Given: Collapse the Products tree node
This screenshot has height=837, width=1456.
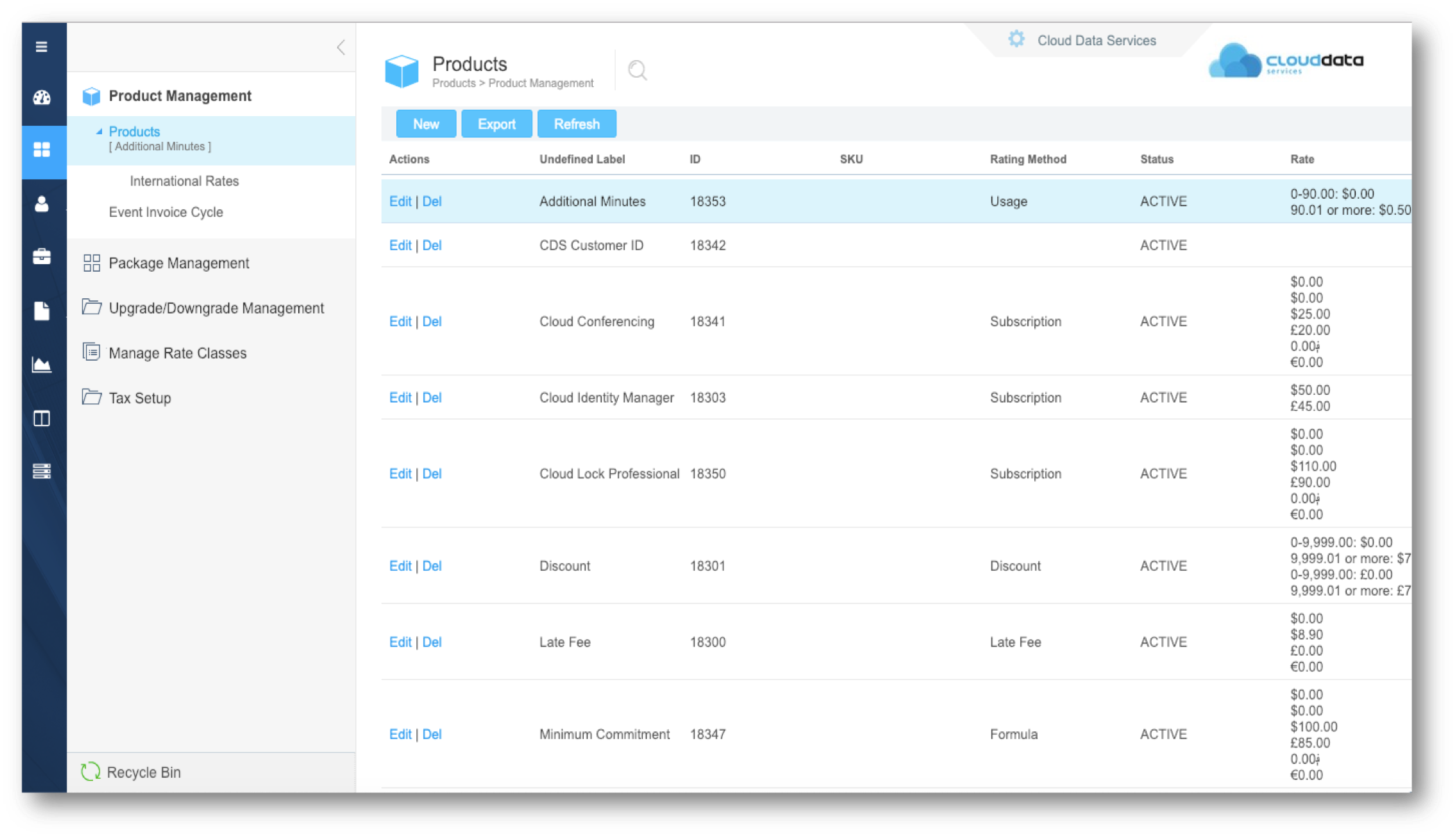Looking at the screenshot, I should click(99, 131).
